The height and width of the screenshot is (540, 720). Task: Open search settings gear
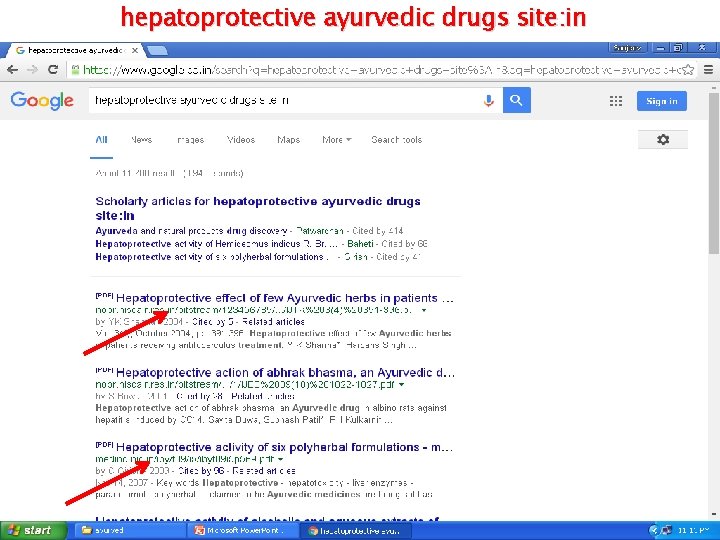tap(663, 140)
